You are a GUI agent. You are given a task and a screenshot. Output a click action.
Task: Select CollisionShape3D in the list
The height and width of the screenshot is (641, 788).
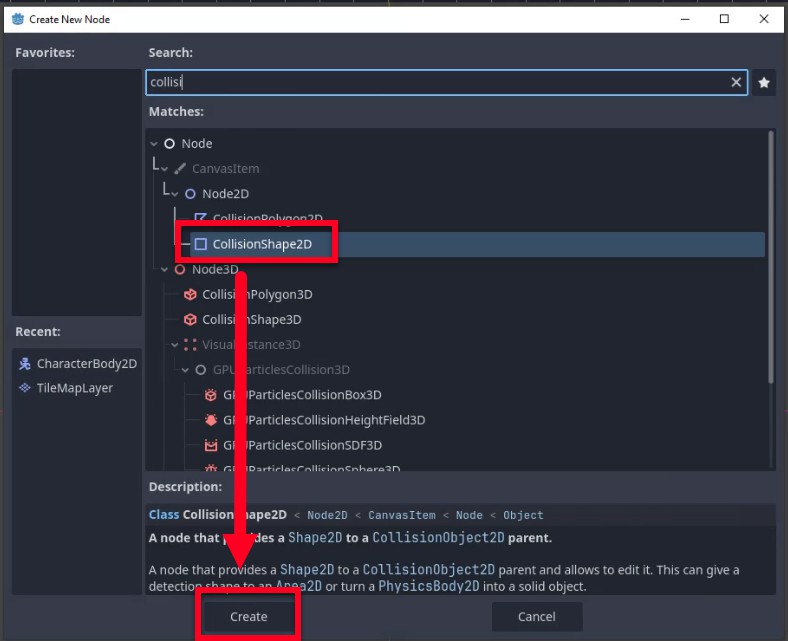coord(252,320)
